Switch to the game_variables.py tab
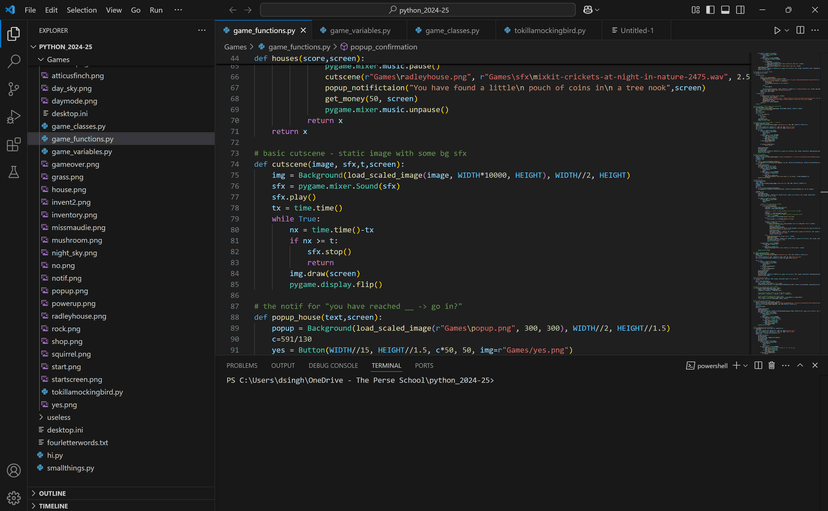 point(360,31)
